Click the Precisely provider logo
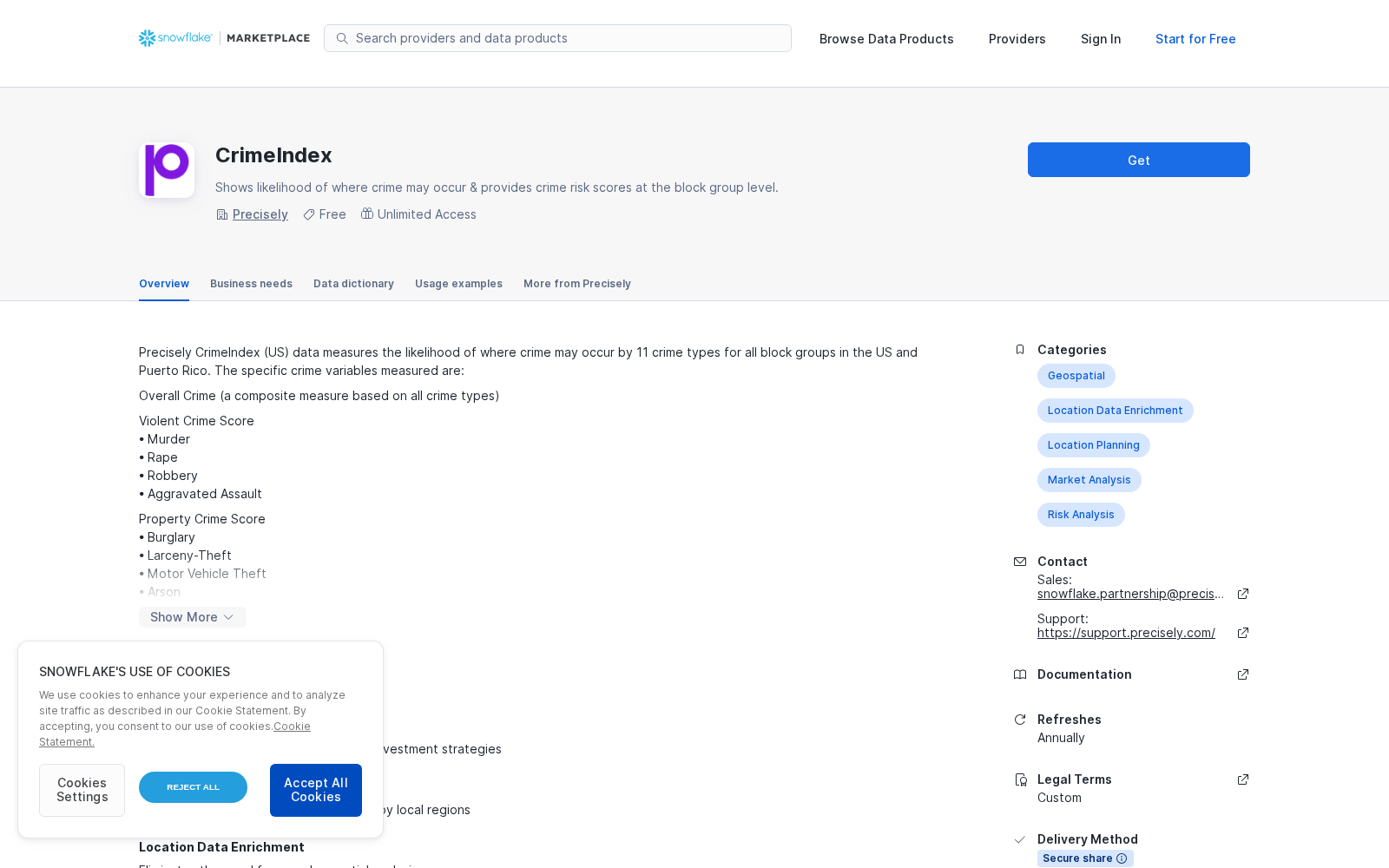1389x868 pixels. (167, 170)
